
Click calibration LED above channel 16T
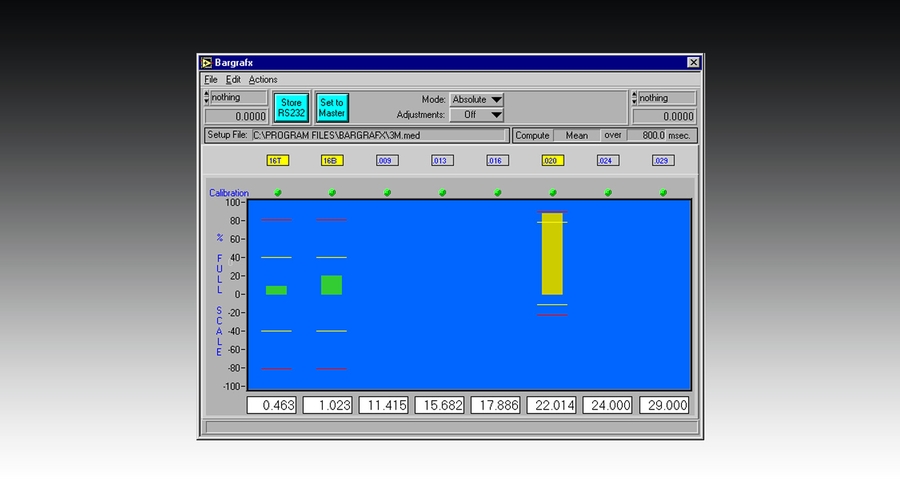coord(277,192)
